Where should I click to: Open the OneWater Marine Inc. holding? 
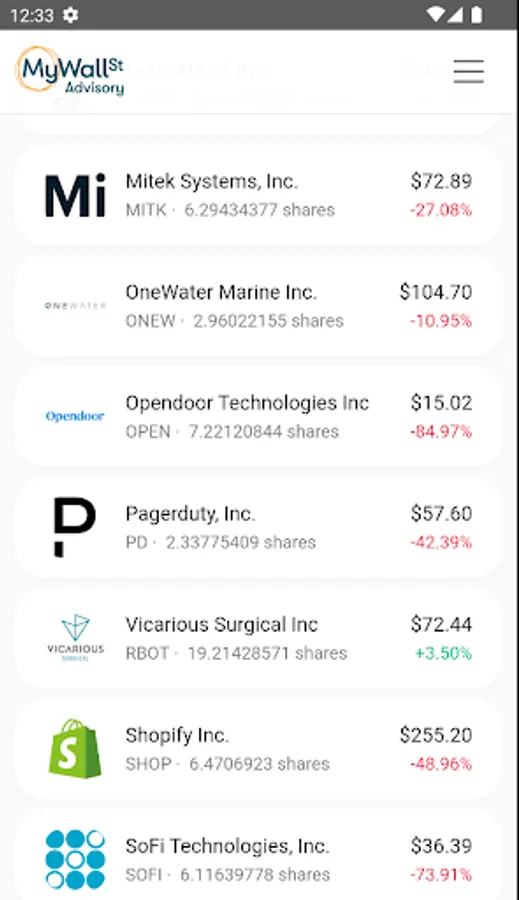tap(258, 305)
